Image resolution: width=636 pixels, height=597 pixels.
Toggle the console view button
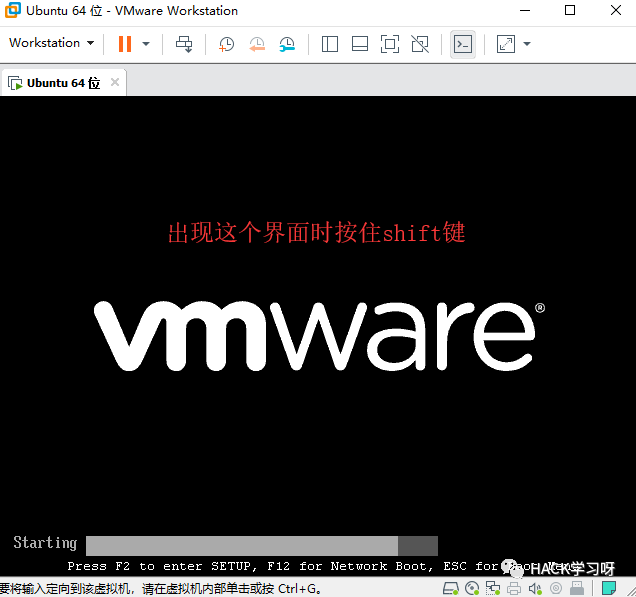click(463, 44)
